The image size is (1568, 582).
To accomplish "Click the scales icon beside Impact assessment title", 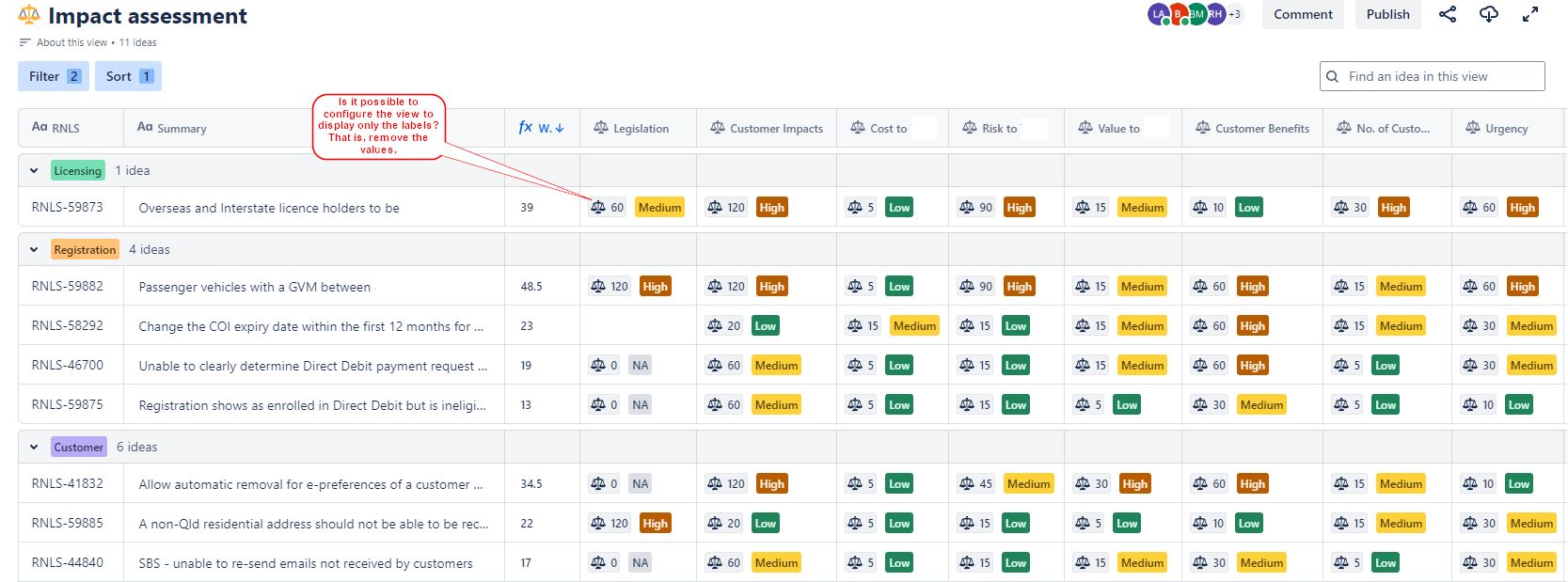I will 29,15.
